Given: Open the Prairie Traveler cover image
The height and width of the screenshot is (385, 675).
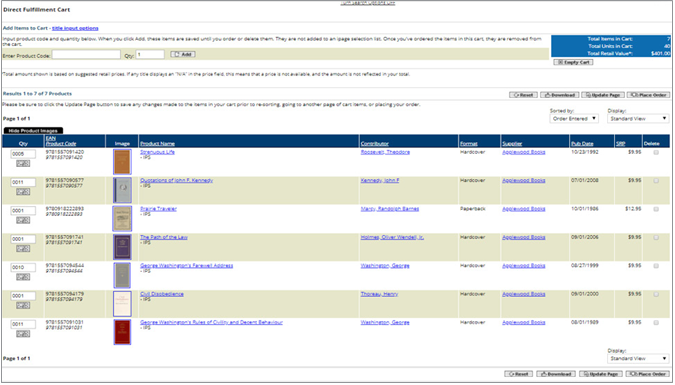Looking at the screenshot, I should (x=122, y=219).
